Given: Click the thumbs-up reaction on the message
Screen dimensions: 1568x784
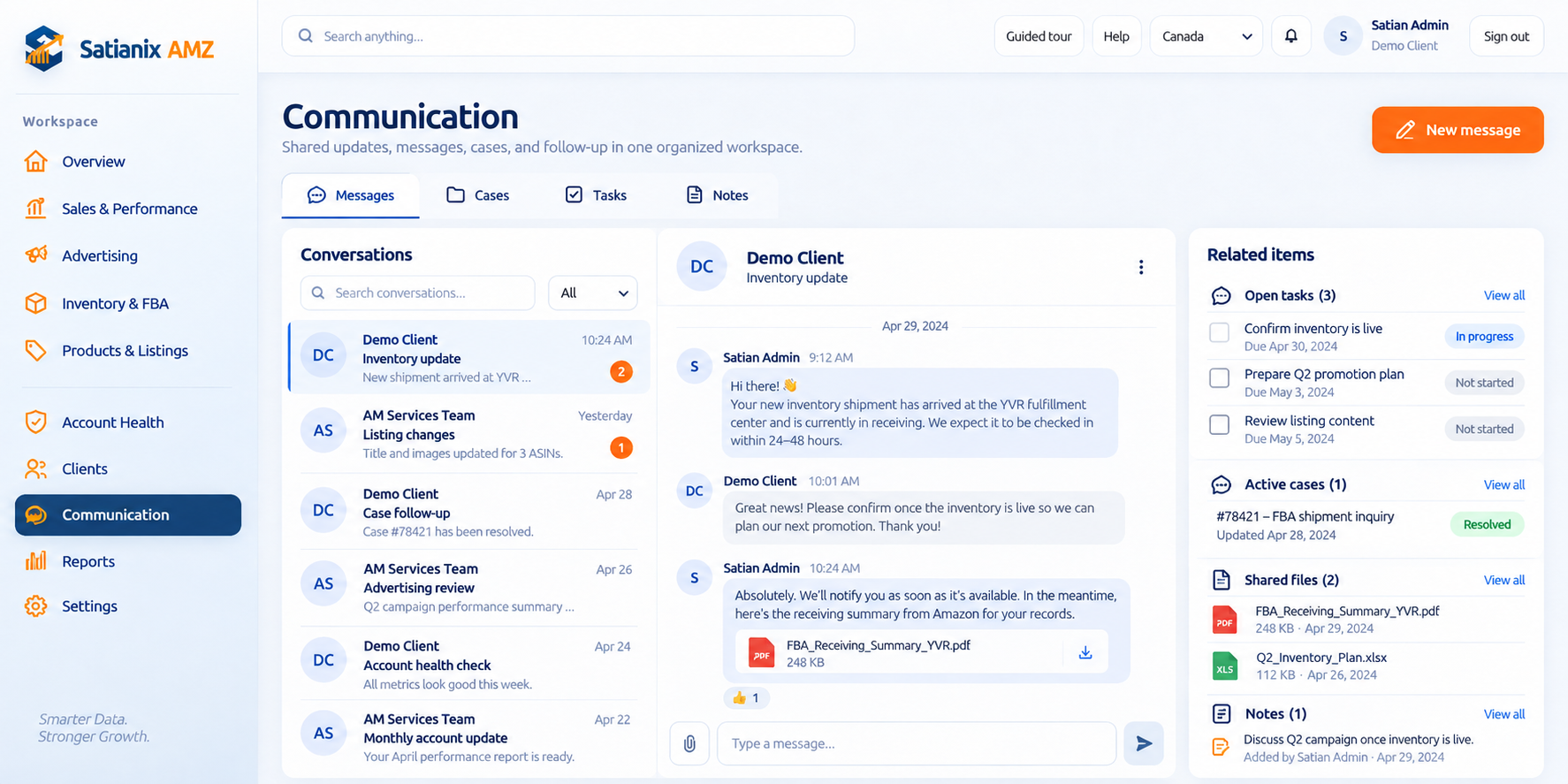Looking at the screenshot, I should [747, 698].
